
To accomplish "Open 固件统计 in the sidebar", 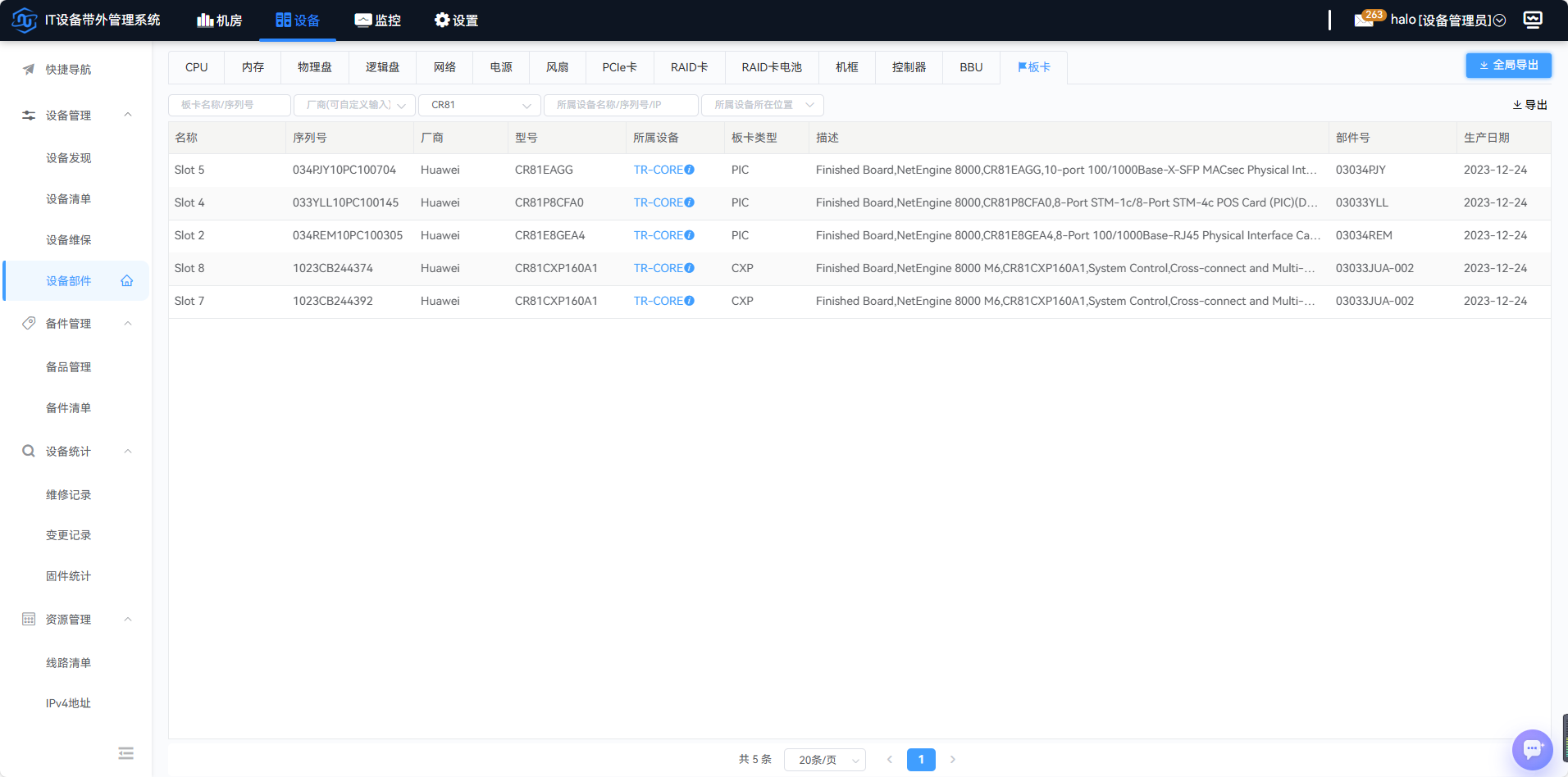I will (x=69, y=576).
